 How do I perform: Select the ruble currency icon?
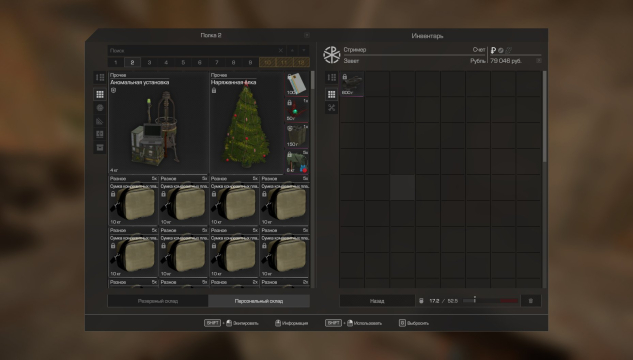tap(493, 50)
